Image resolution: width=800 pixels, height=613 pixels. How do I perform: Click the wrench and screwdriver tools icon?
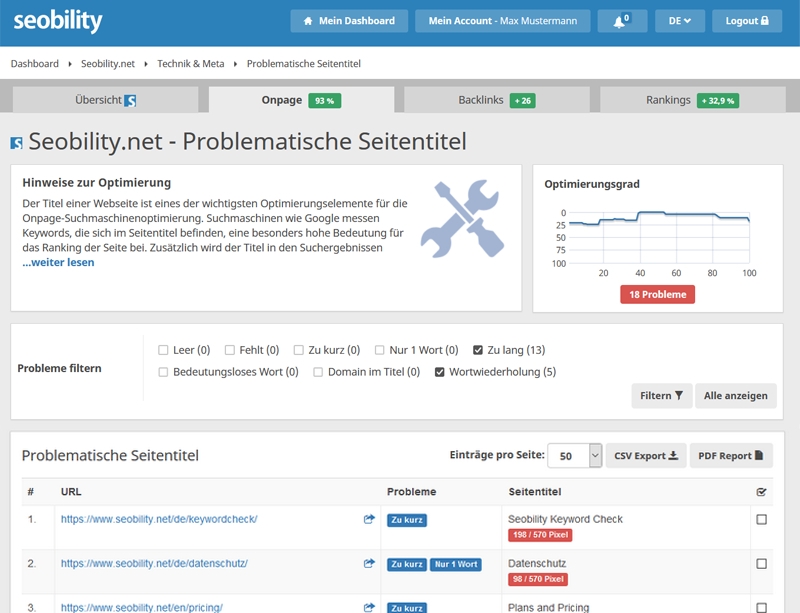(455, 213)
